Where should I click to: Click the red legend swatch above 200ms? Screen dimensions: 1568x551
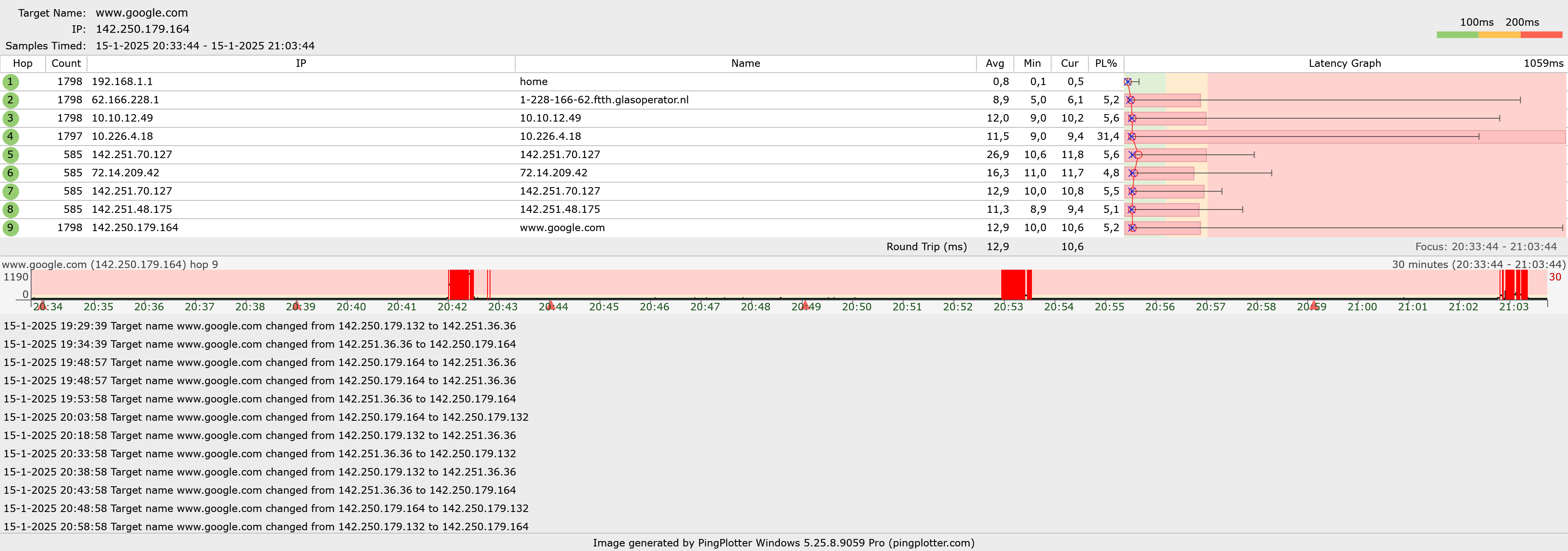1541,35
